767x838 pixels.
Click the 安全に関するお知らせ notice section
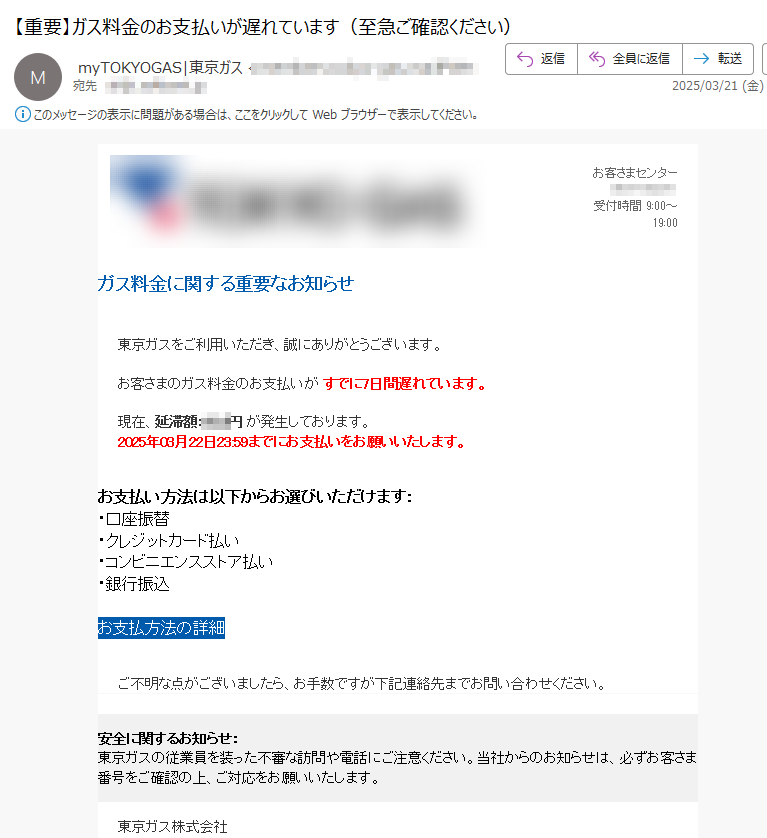[398, 758]
